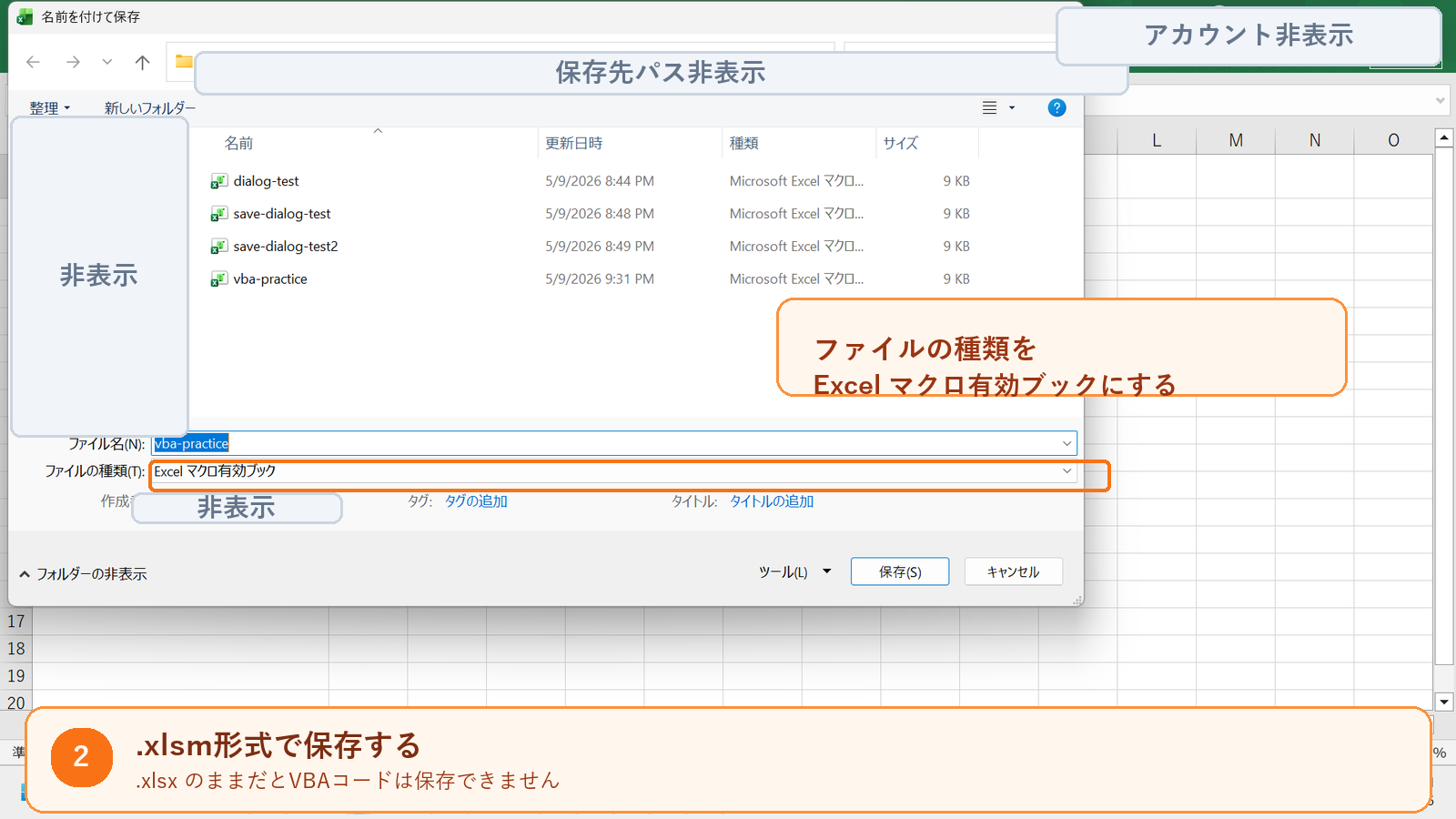1456x819 pixels.
Task: Select column O header in Excel
Action: coord(1393,140)
